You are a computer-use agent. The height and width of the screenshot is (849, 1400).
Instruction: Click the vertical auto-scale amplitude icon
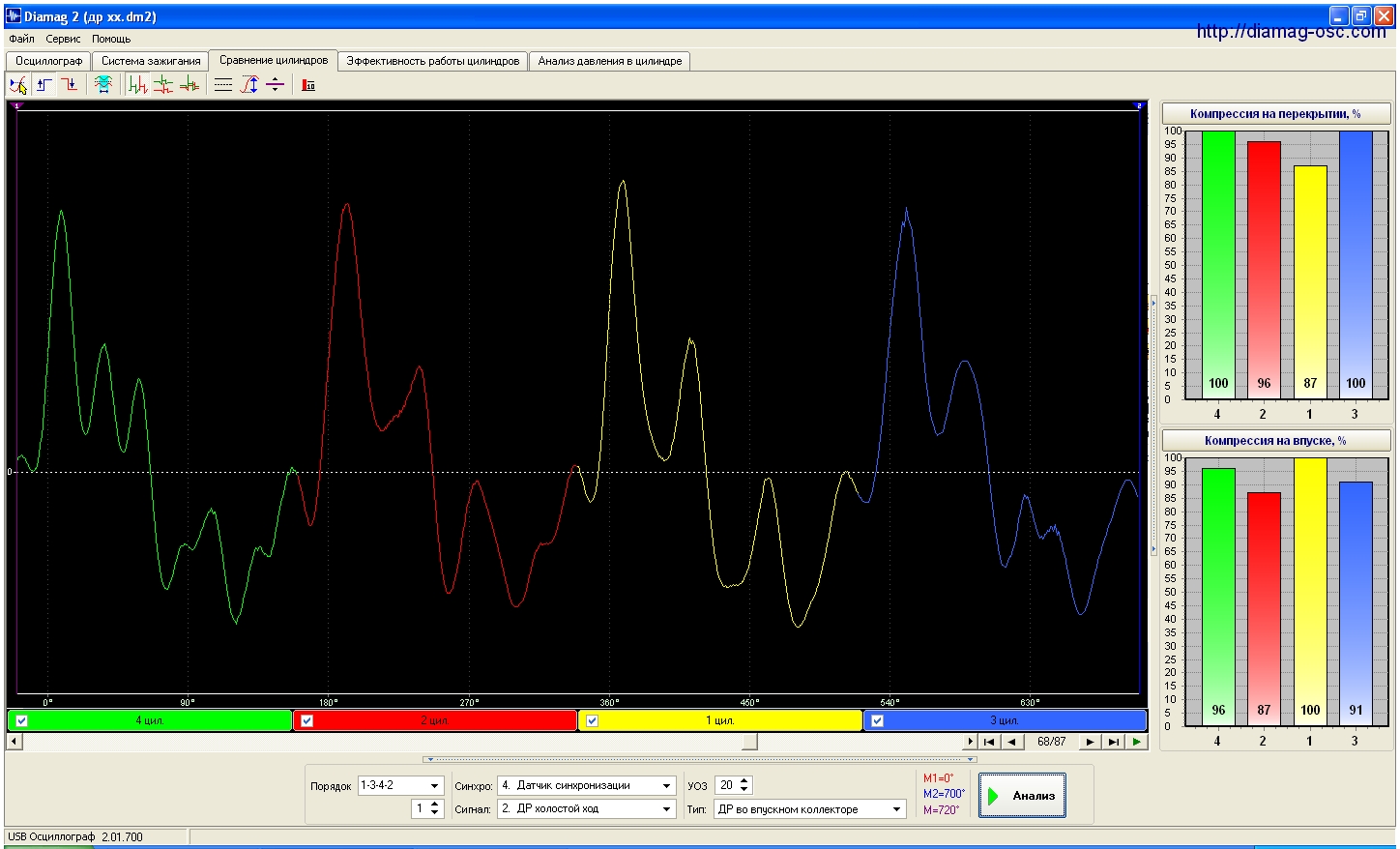249,85
